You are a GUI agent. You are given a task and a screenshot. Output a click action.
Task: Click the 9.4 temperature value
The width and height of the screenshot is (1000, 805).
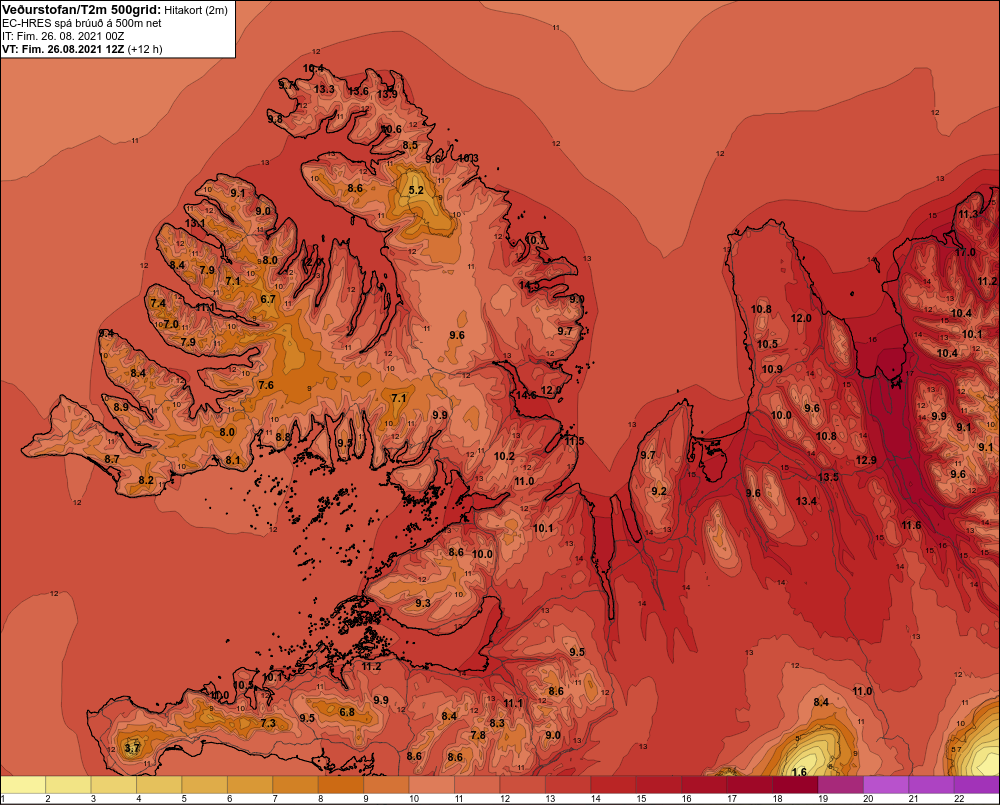point(107,333)
